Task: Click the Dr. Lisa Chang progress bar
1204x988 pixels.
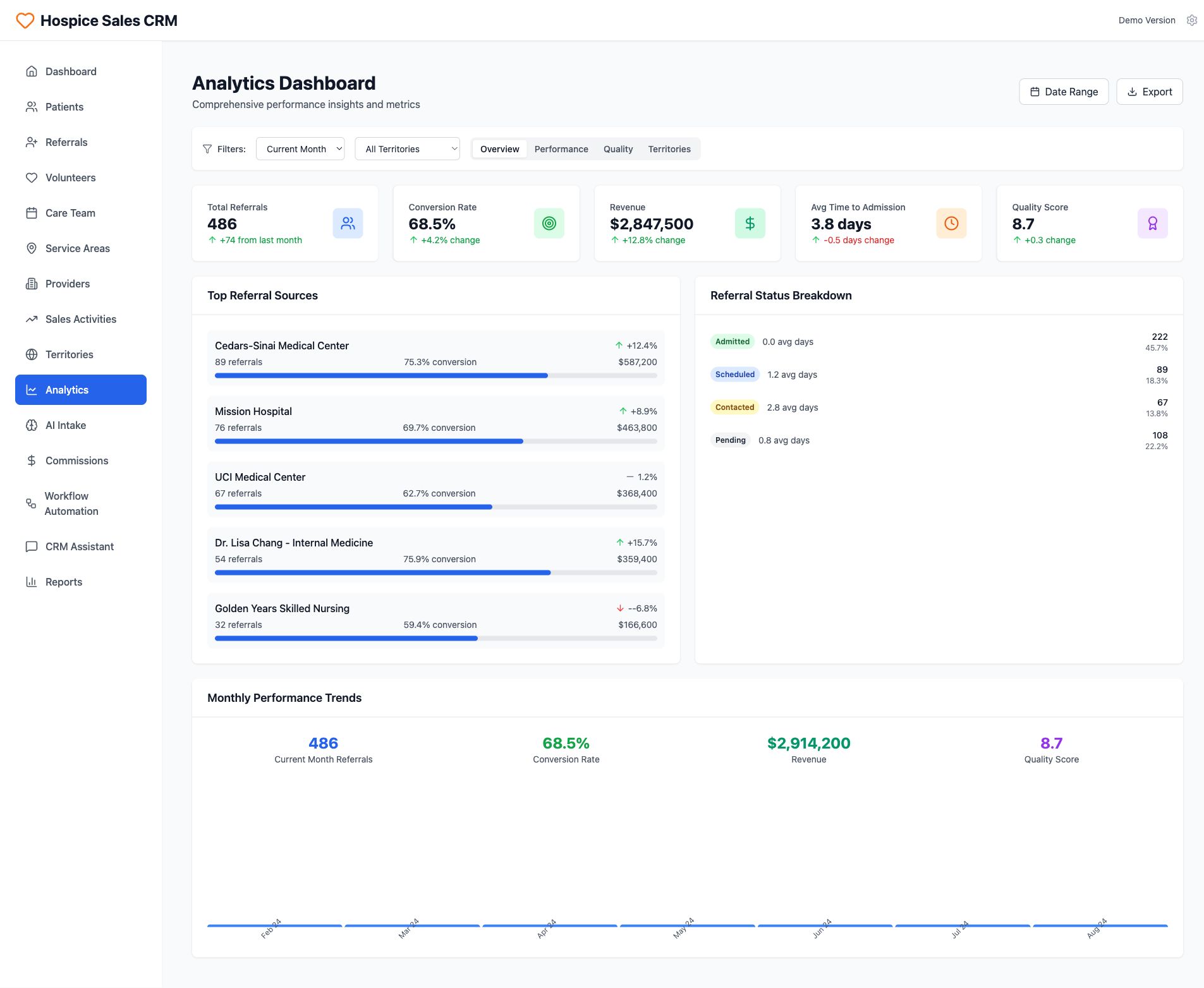Action: point(436,572)
